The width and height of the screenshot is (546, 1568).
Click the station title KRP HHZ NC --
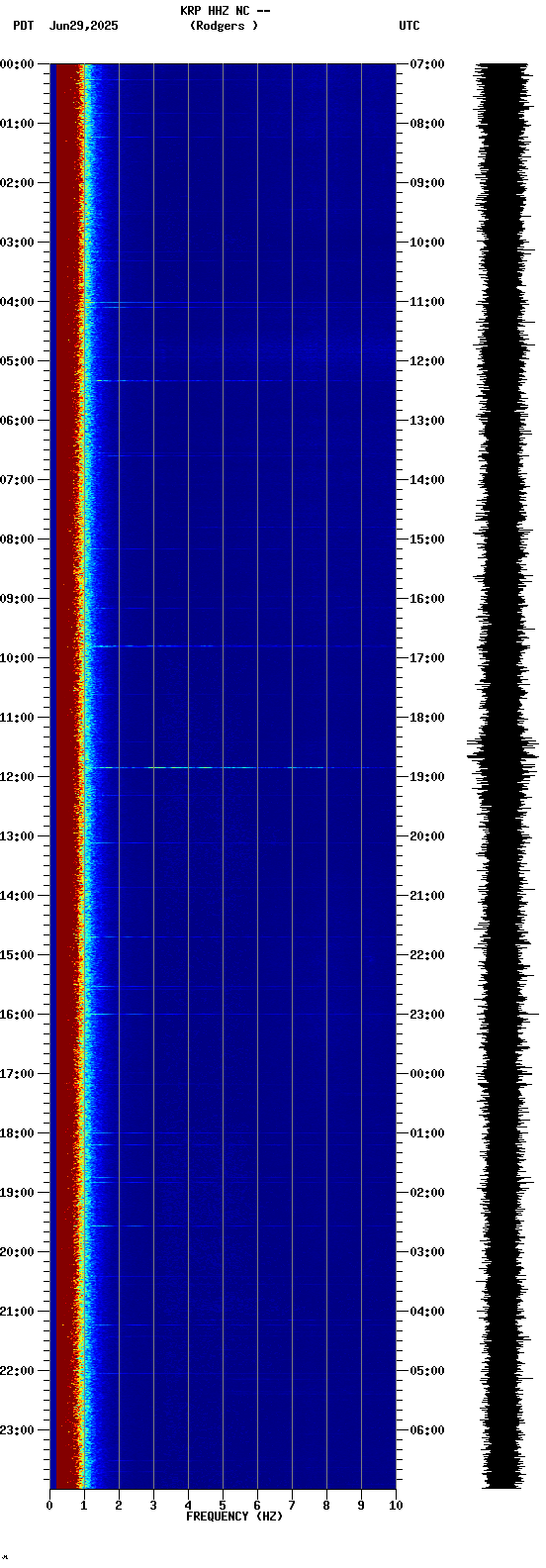point(225,11)
